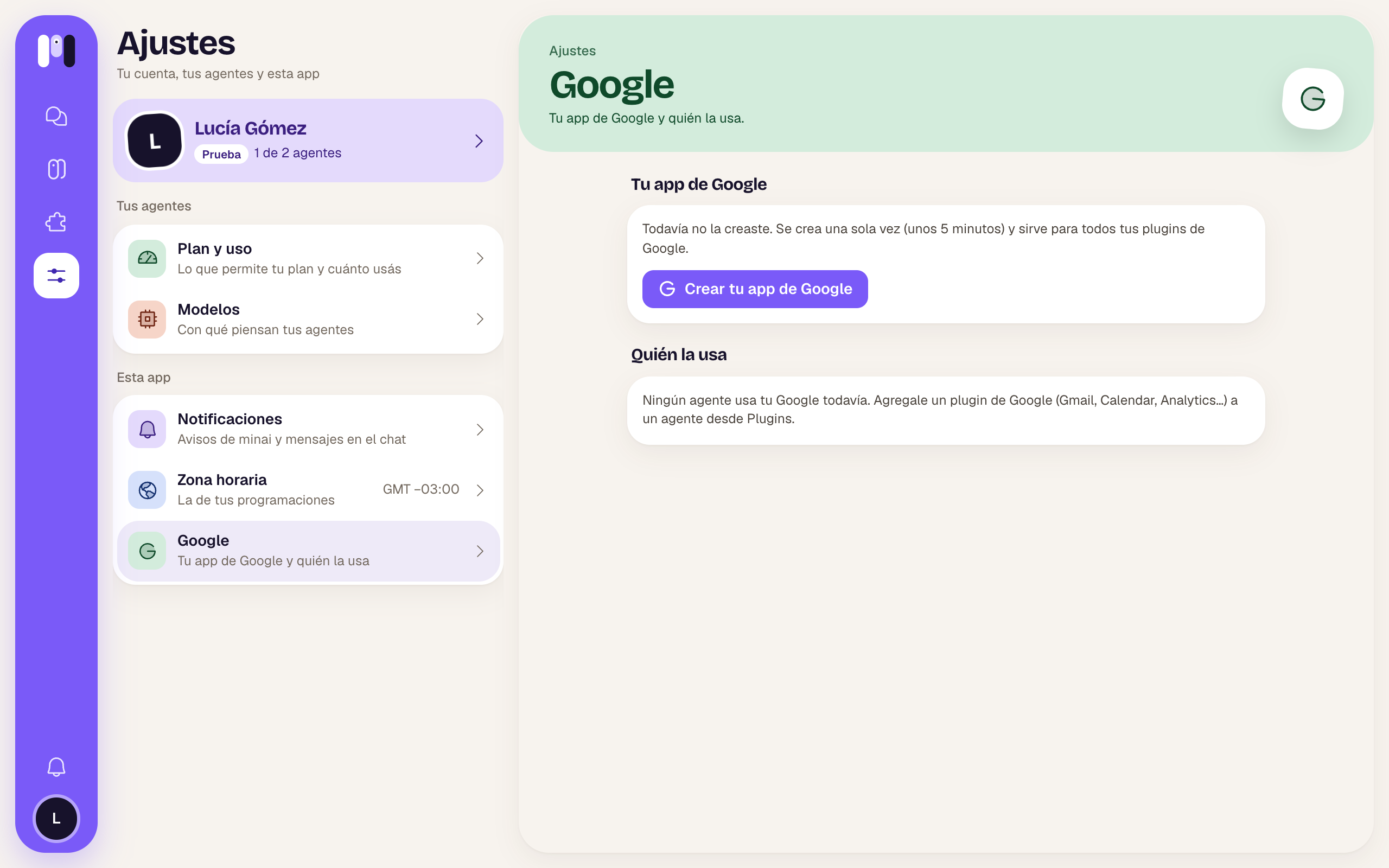This screenshot has width=1389, height=868.
Task: Click Lucía Gómez profile avatar
Action: 155,141
